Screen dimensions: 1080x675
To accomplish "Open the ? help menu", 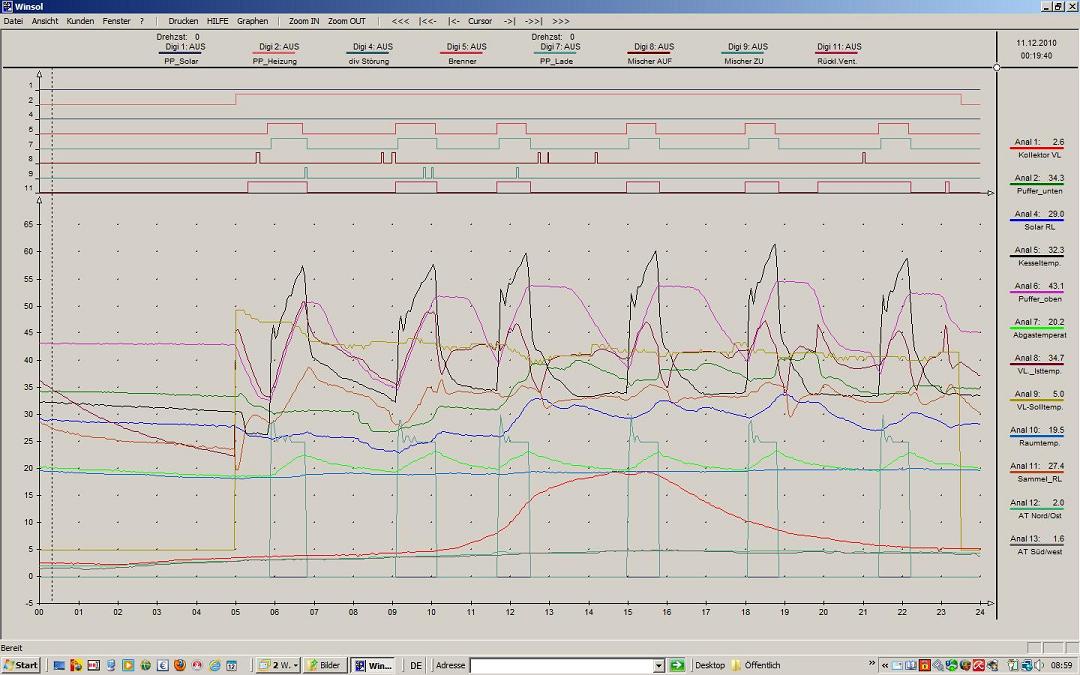I will (x=142, y=21).
